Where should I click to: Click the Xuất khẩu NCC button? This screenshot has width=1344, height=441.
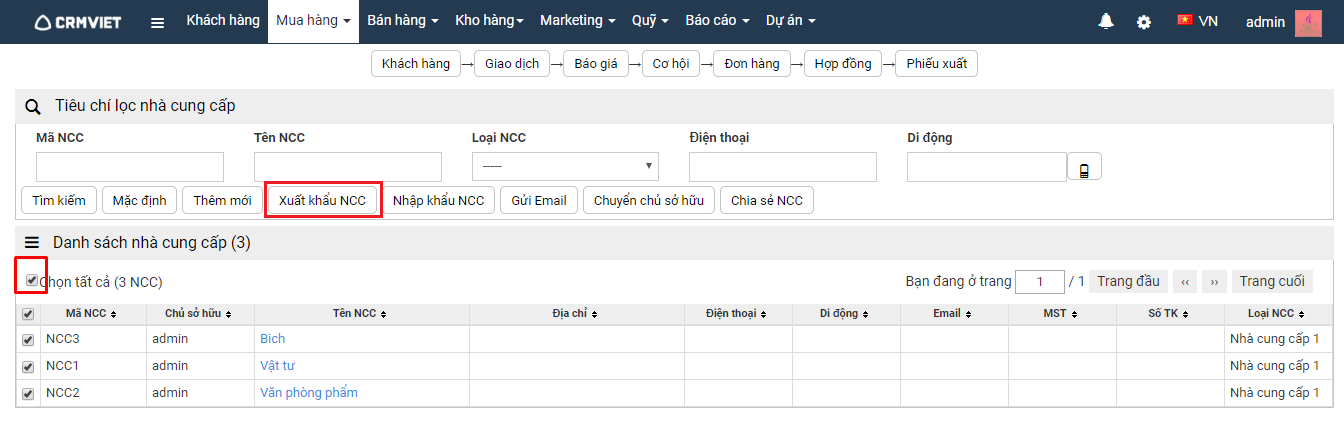pos(322,201)
